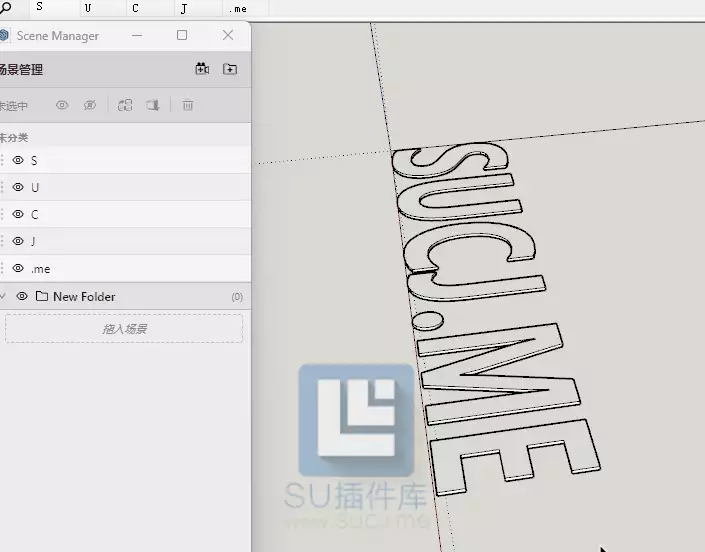The height and width of the screenshot is (552, 705).
Task: Click the group scenes toolbar icon
Action: coord(125,105)
